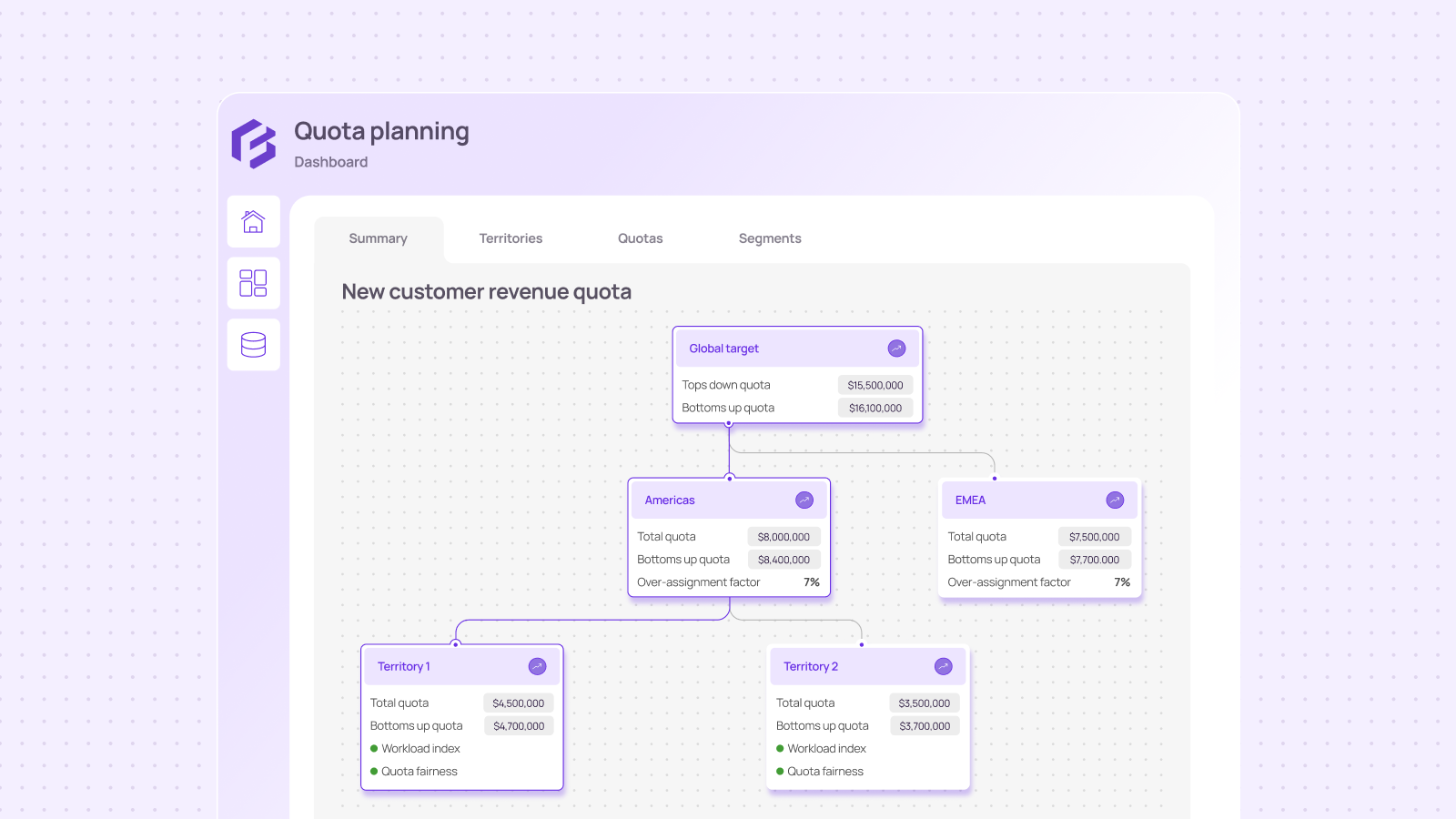
Task: Click the database stack sidebar icon
Action: 253,345
